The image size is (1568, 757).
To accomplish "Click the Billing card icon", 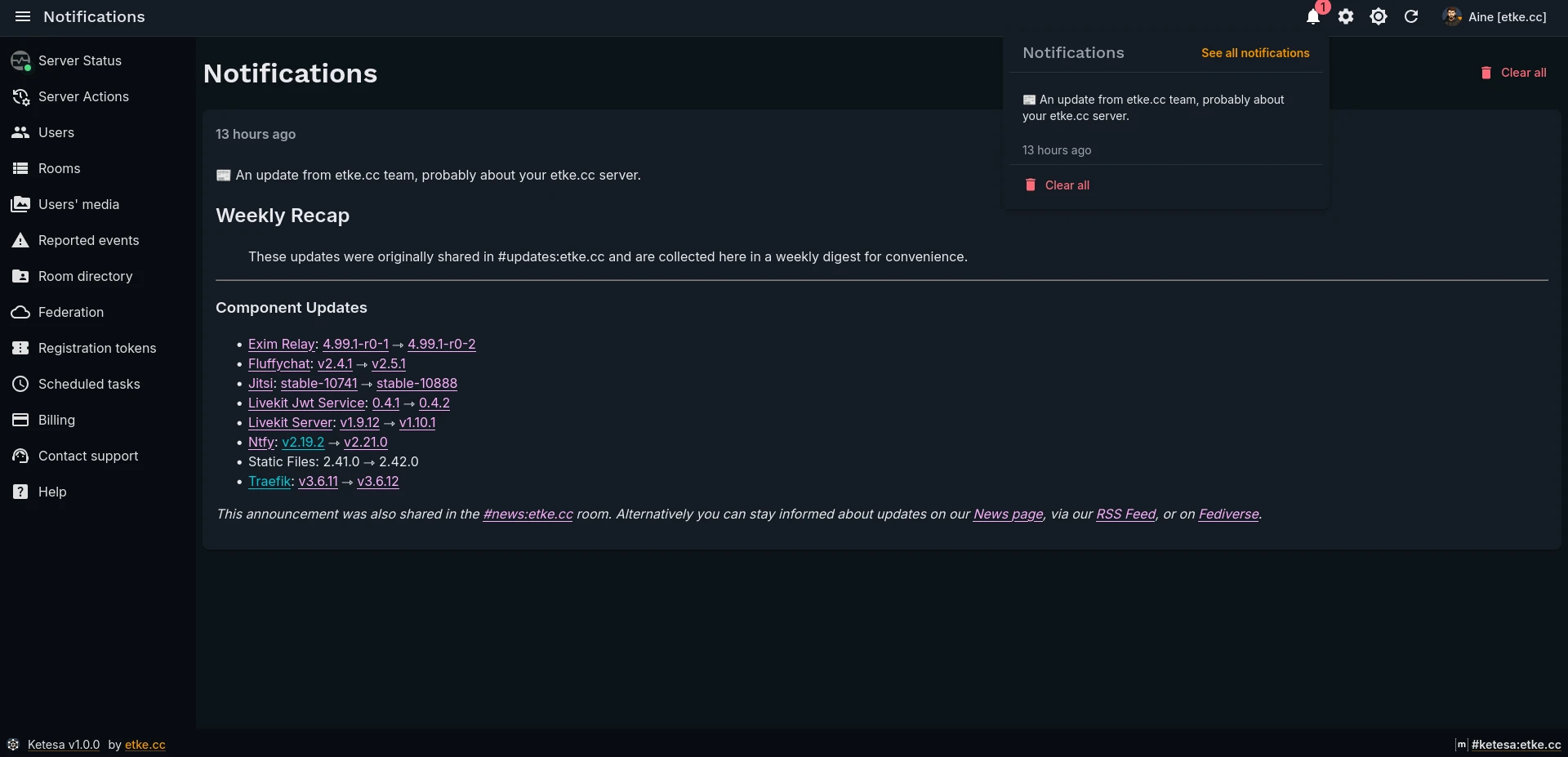I will click(20, 420).
